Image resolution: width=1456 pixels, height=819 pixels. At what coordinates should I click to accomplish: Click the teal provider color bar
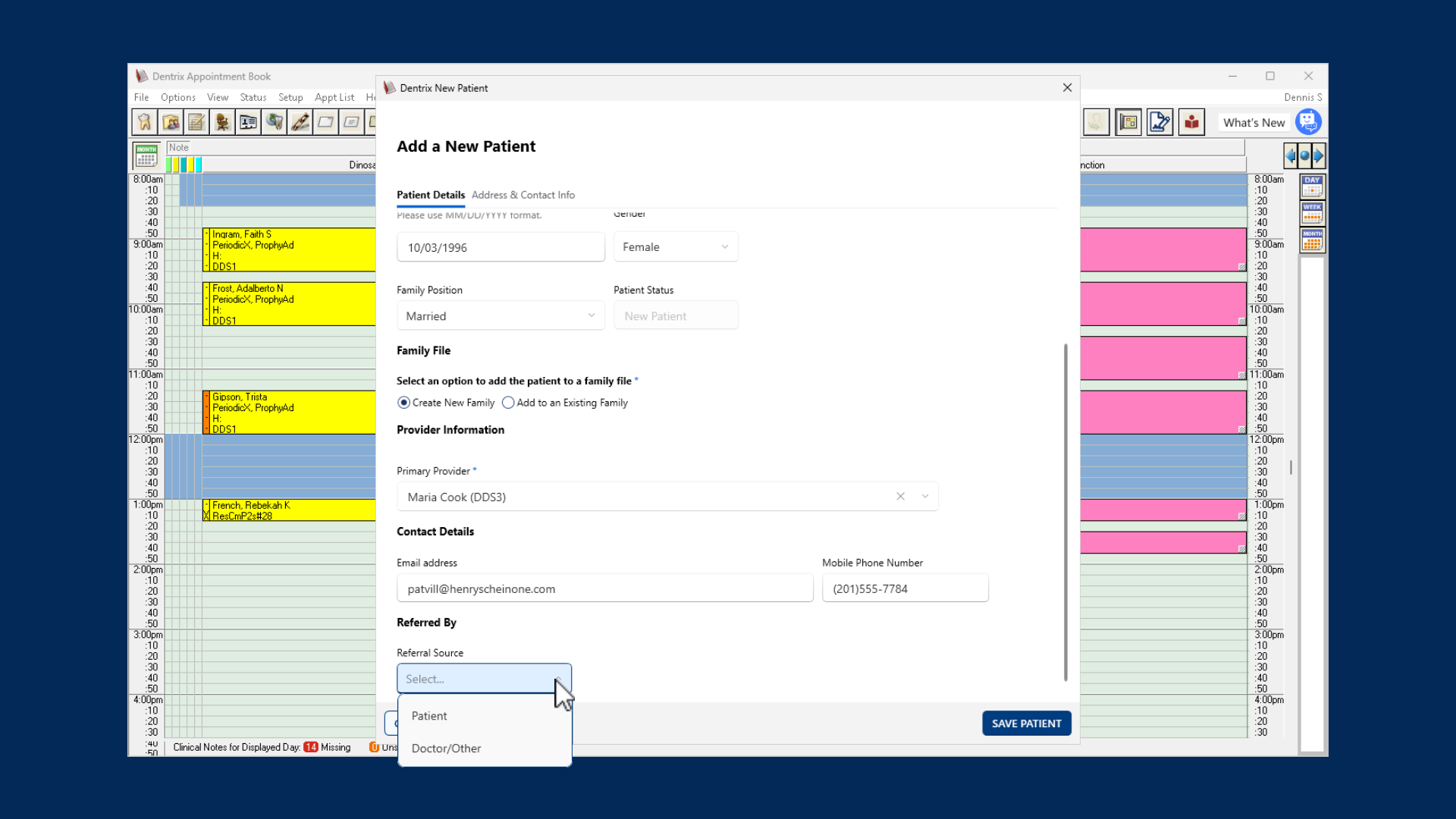[x=184, y=165]
